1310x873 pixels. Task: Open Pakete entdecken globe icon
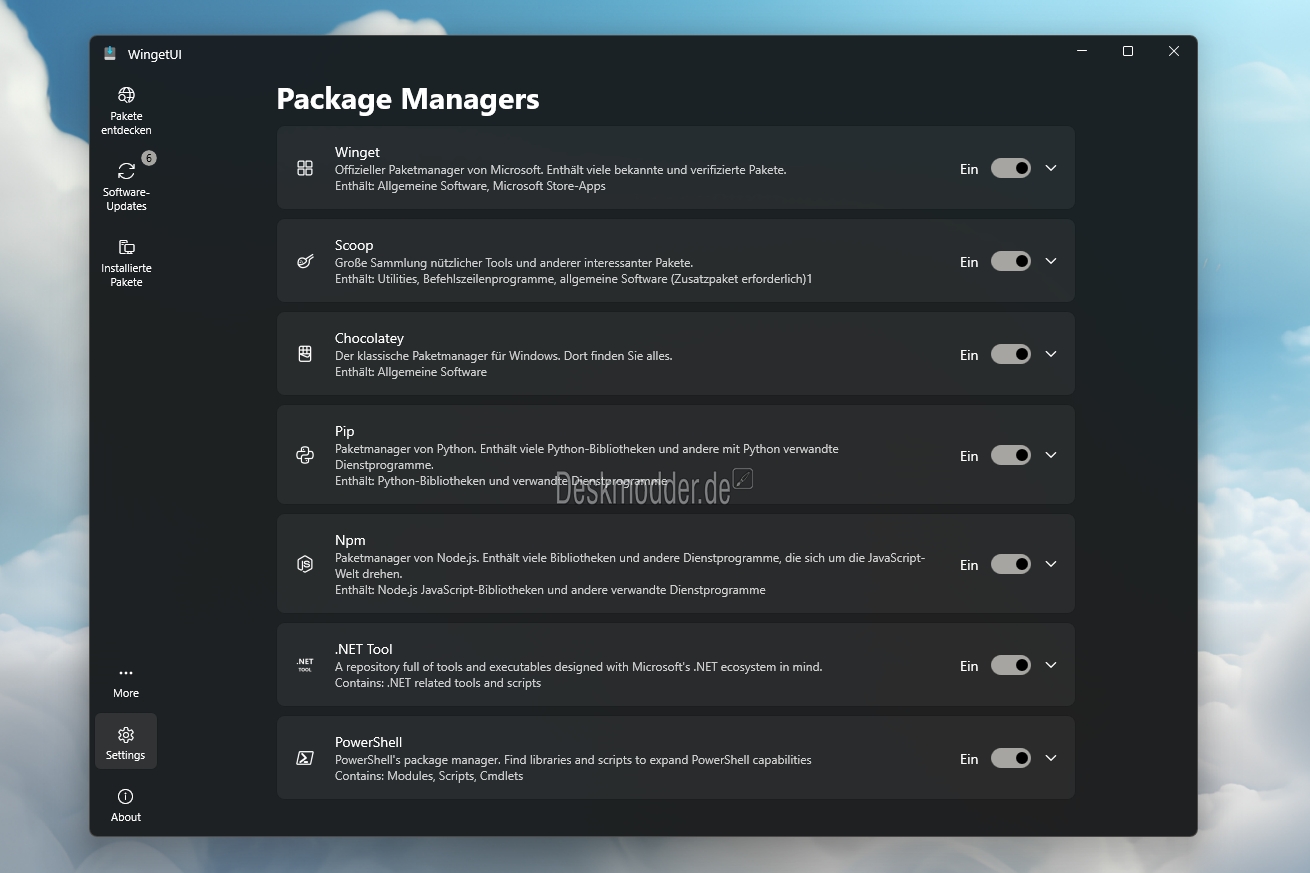coord(126,95)
